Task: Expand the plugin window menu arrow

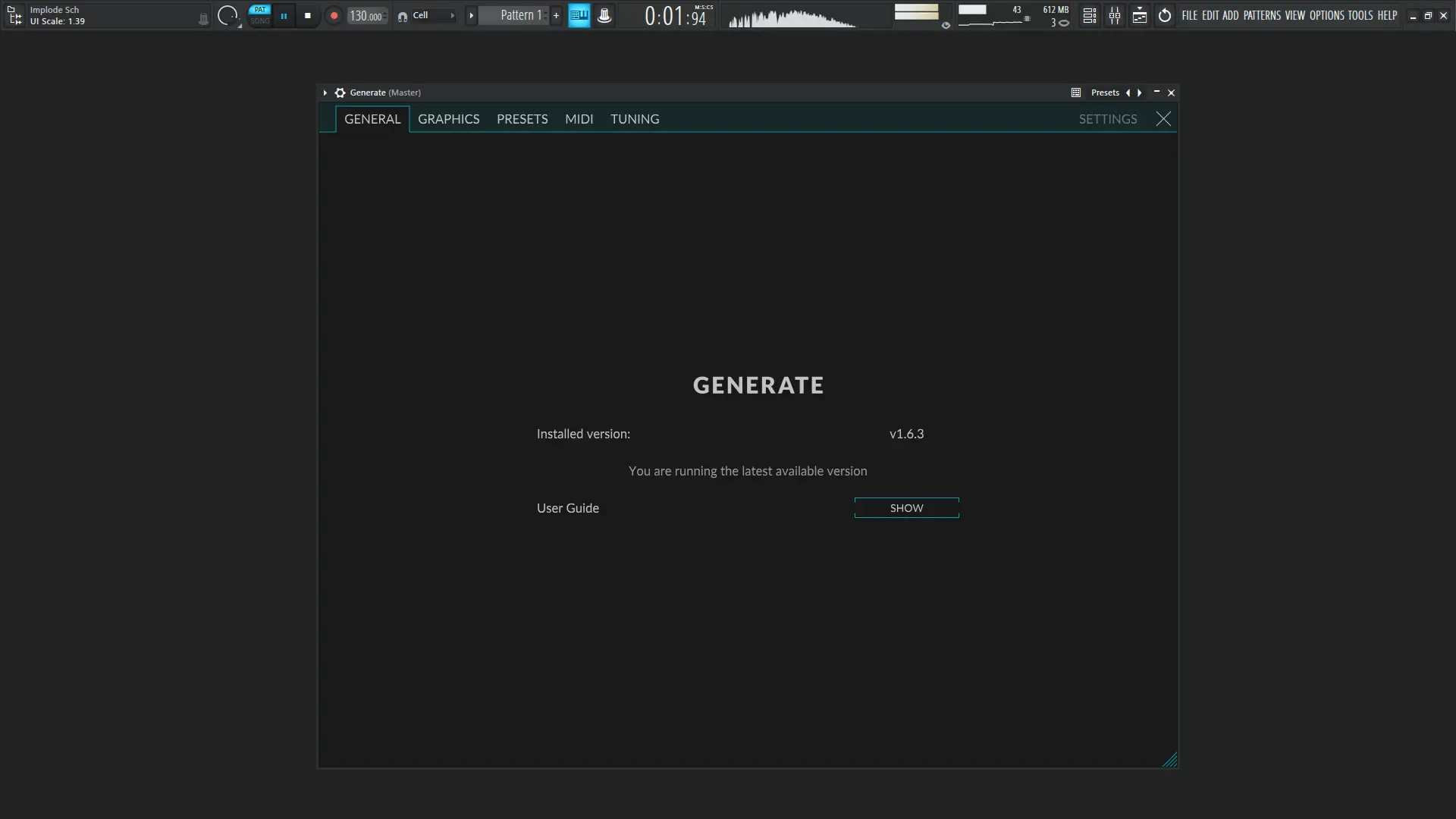Action: (325, 93)
